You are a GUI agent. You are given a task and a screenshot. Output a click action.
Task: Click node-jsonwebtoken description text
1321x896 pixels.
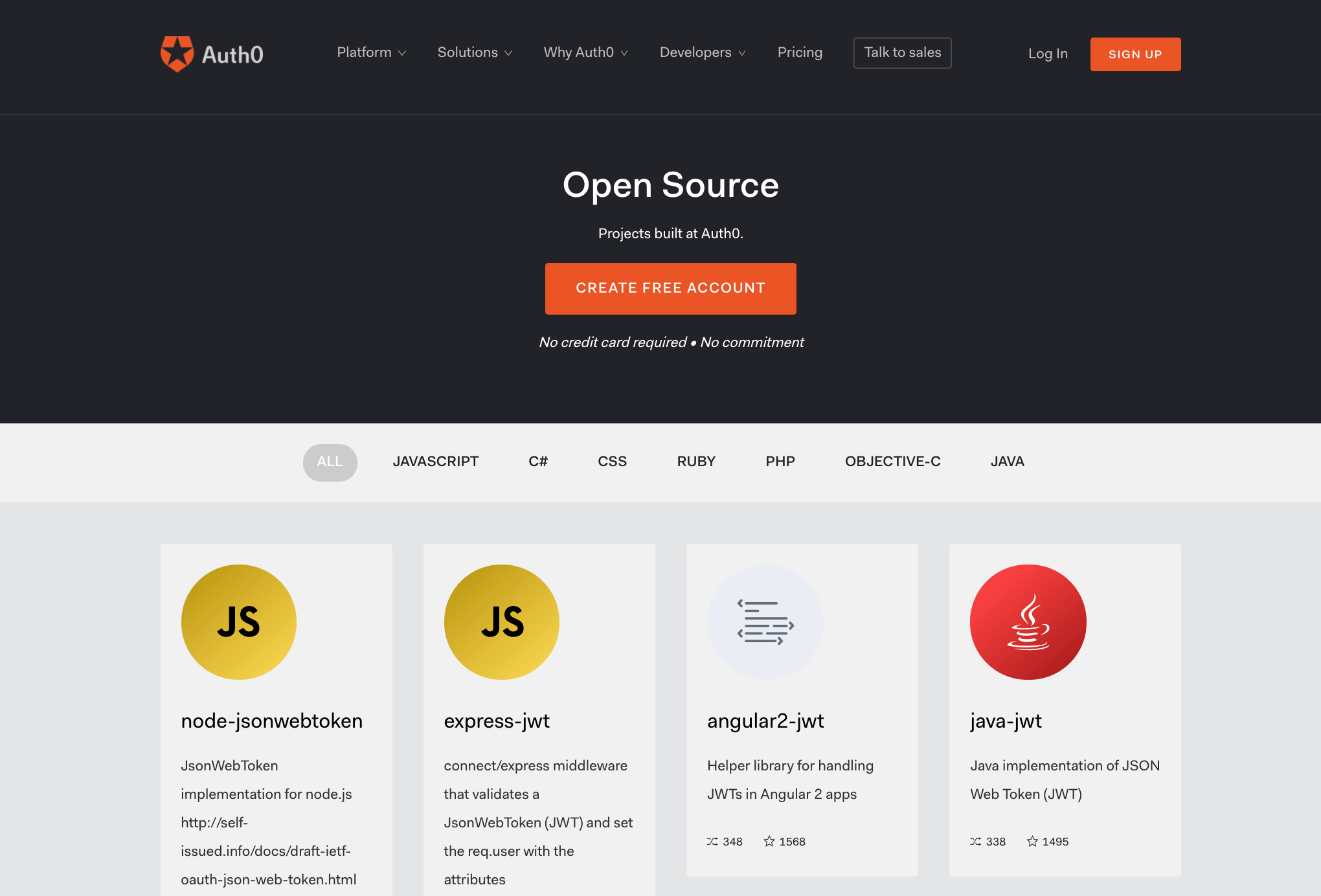click(x=269, y=823)
